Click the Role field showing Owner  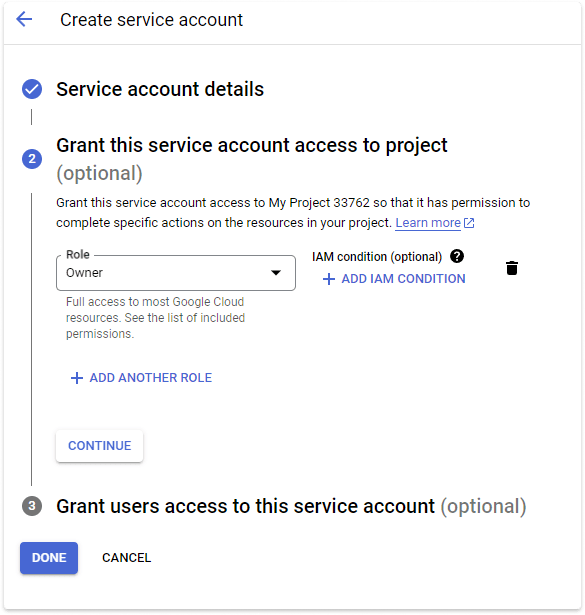(176, 273)
